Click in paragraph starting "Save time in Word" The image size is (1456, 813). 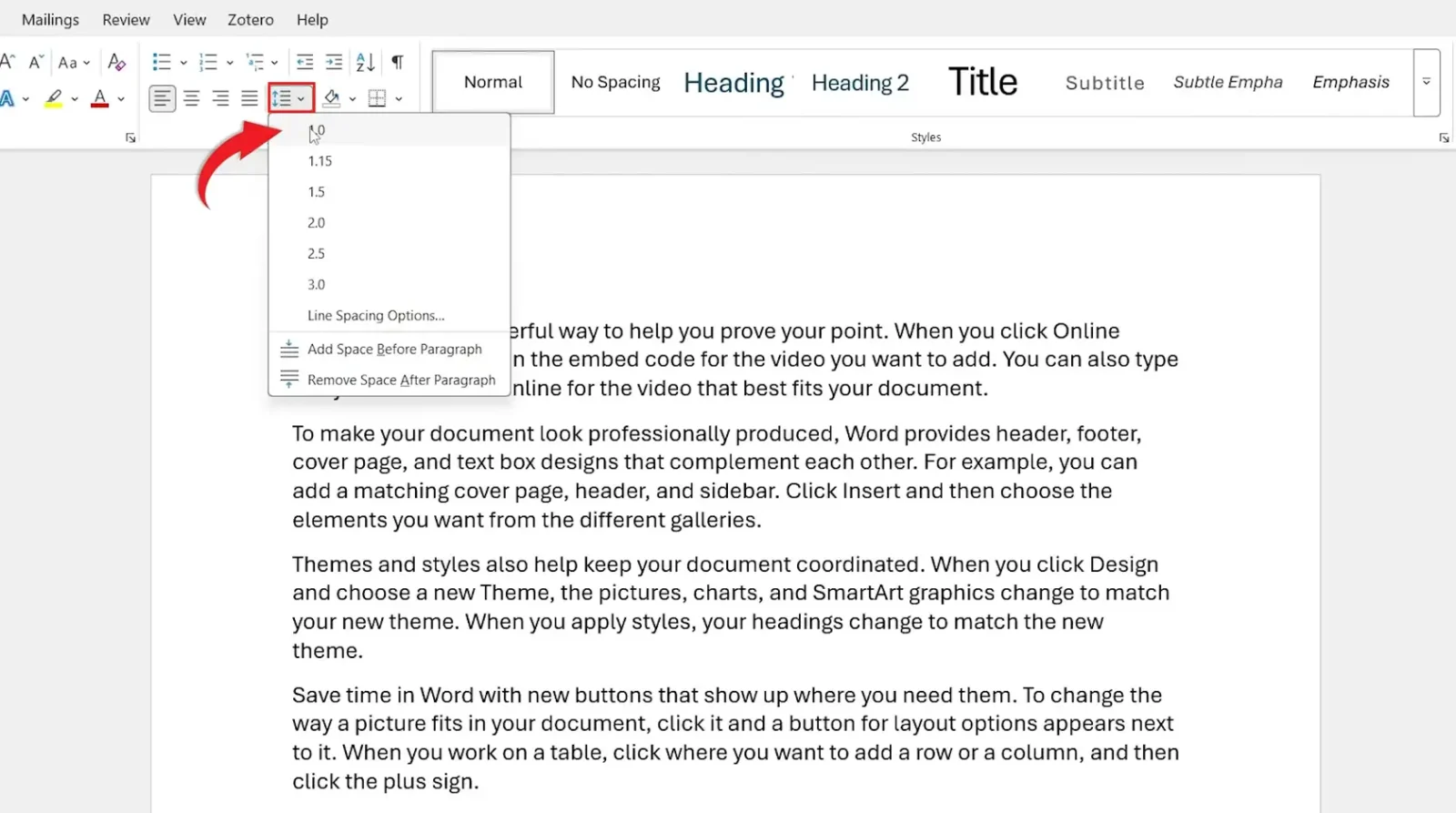(x=735, y=738)
